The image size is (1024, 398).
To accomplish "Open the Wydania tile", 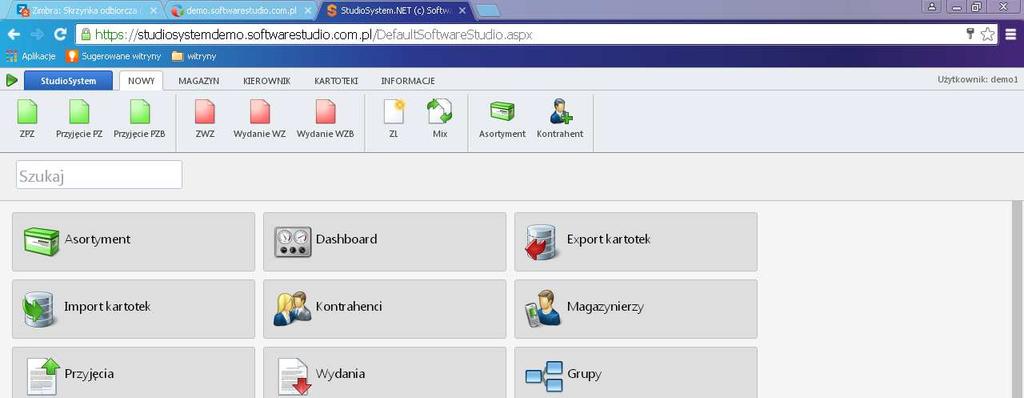I will [384, 373].
